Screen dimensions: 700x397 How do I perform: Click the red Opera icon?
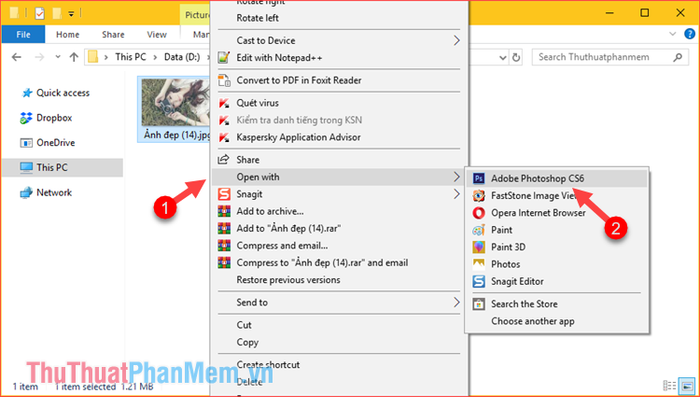tap(479, 213)
